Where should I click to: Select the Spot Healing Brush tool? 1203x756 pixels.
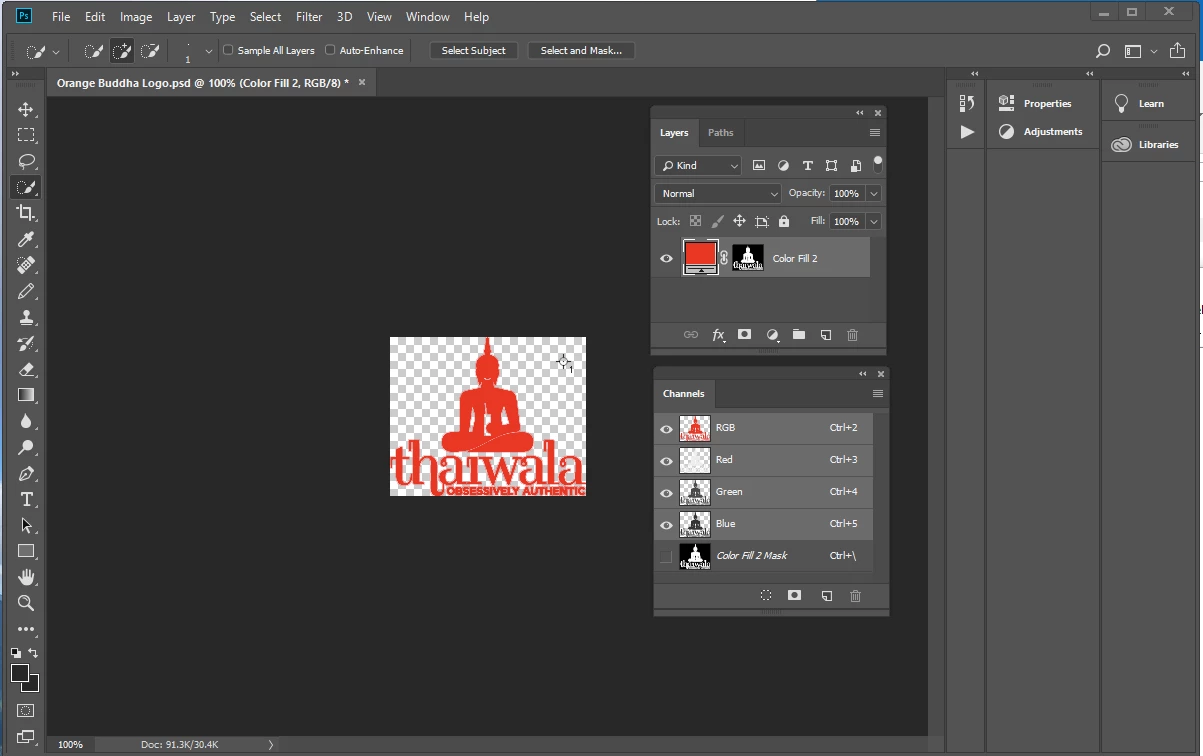[x=26, y=265]
